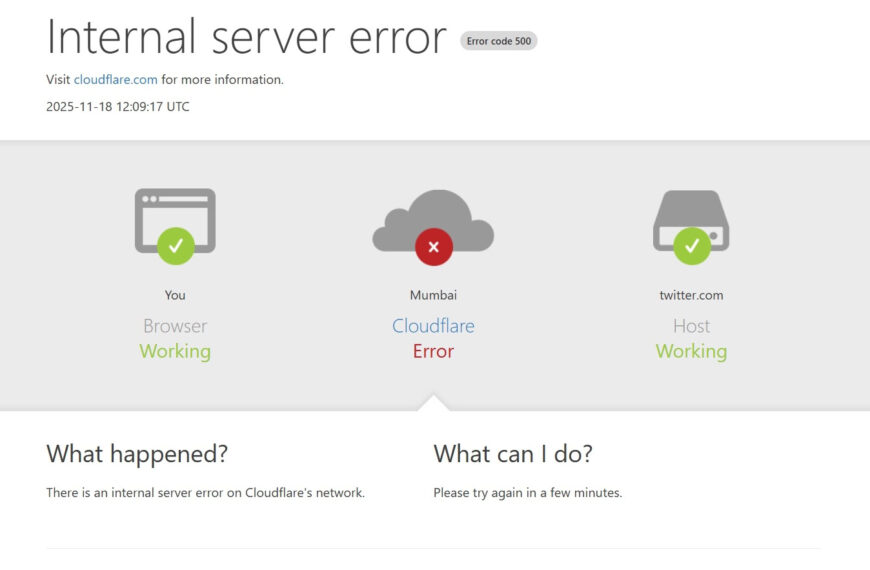Click the 'You' label under browser icon
This screenshot has width=870, height=570.
(175, 295)
